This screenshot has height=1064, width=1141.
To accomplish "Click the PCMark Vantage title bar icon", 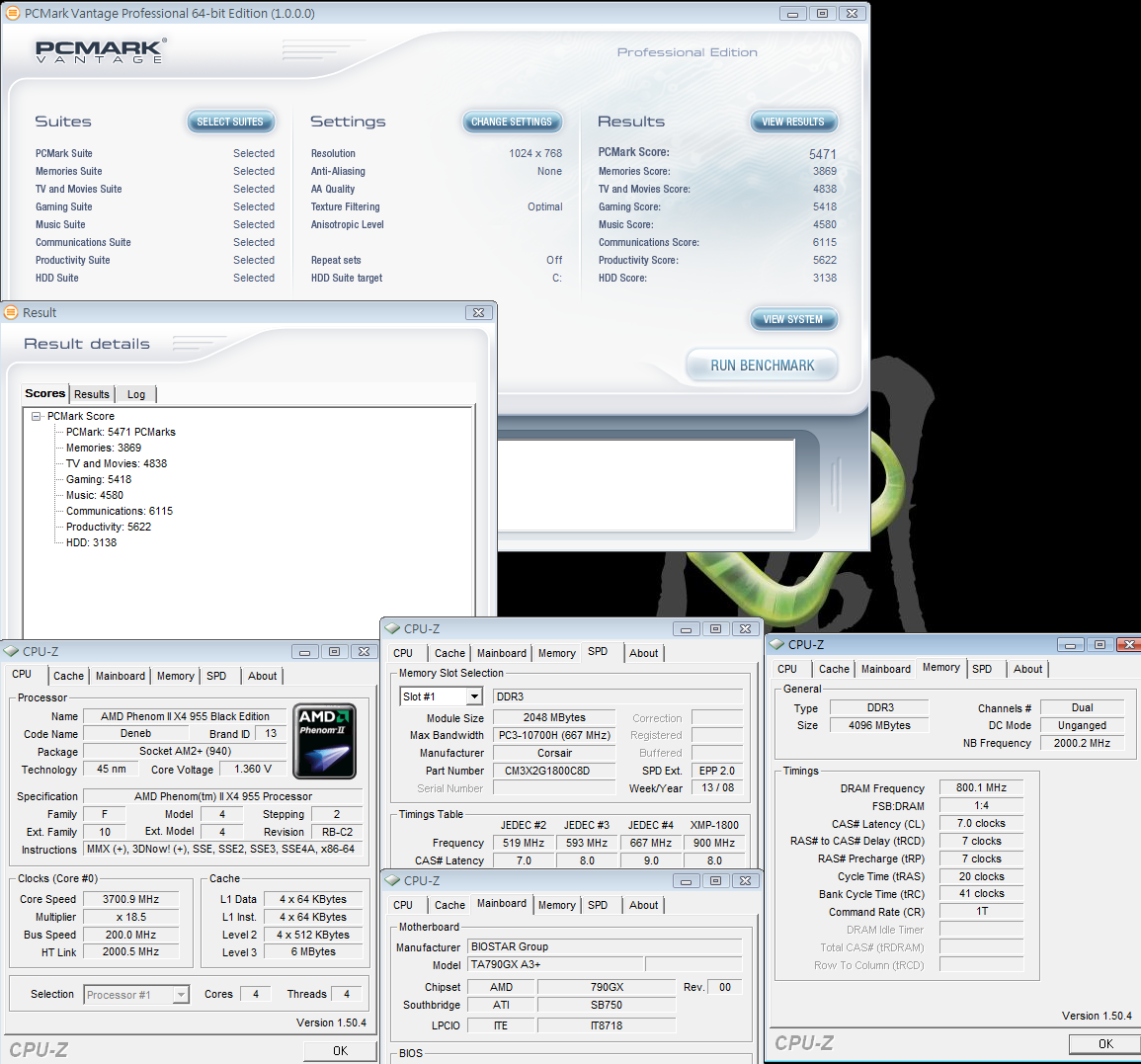I will click(13, 13).
